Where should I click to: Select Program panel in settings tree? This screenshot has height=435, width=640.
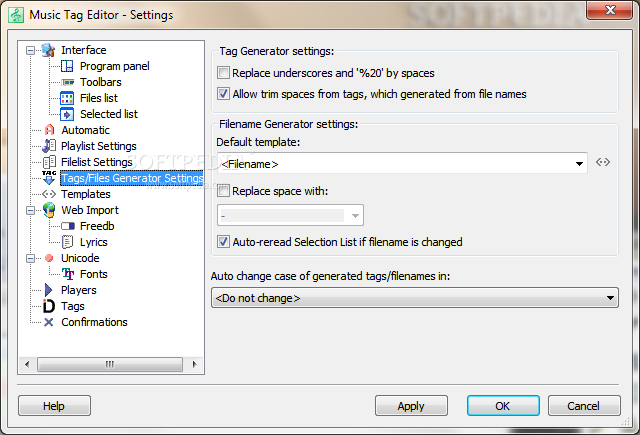(x=115, y=66)
